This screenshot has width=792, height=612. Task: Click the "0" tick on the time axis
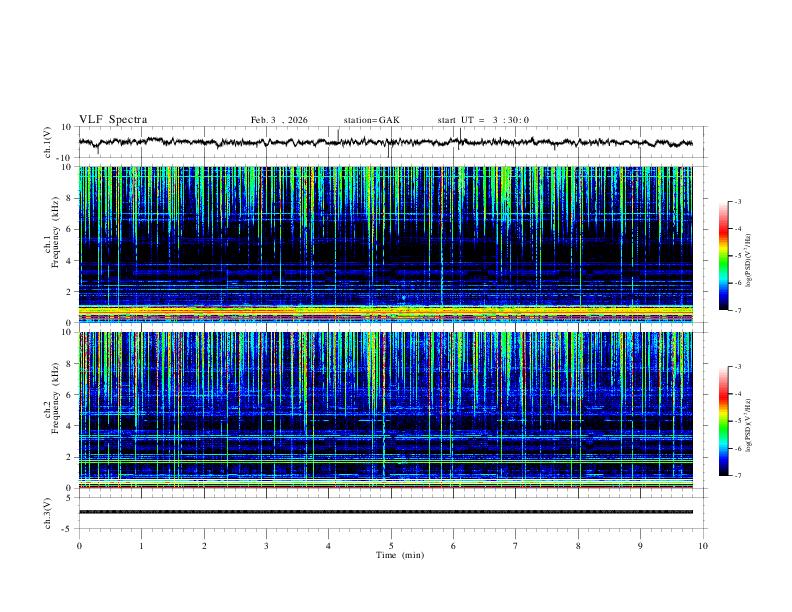point(79,546)
